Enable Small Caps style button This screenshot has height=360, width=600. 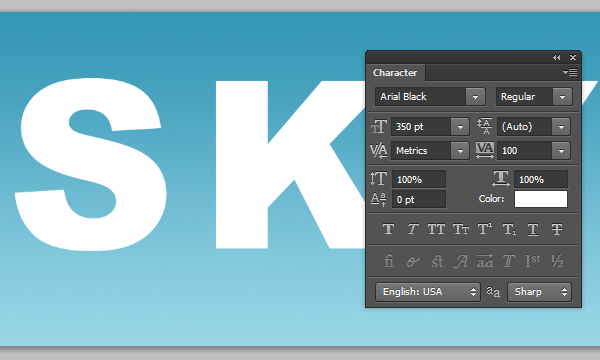461,229
